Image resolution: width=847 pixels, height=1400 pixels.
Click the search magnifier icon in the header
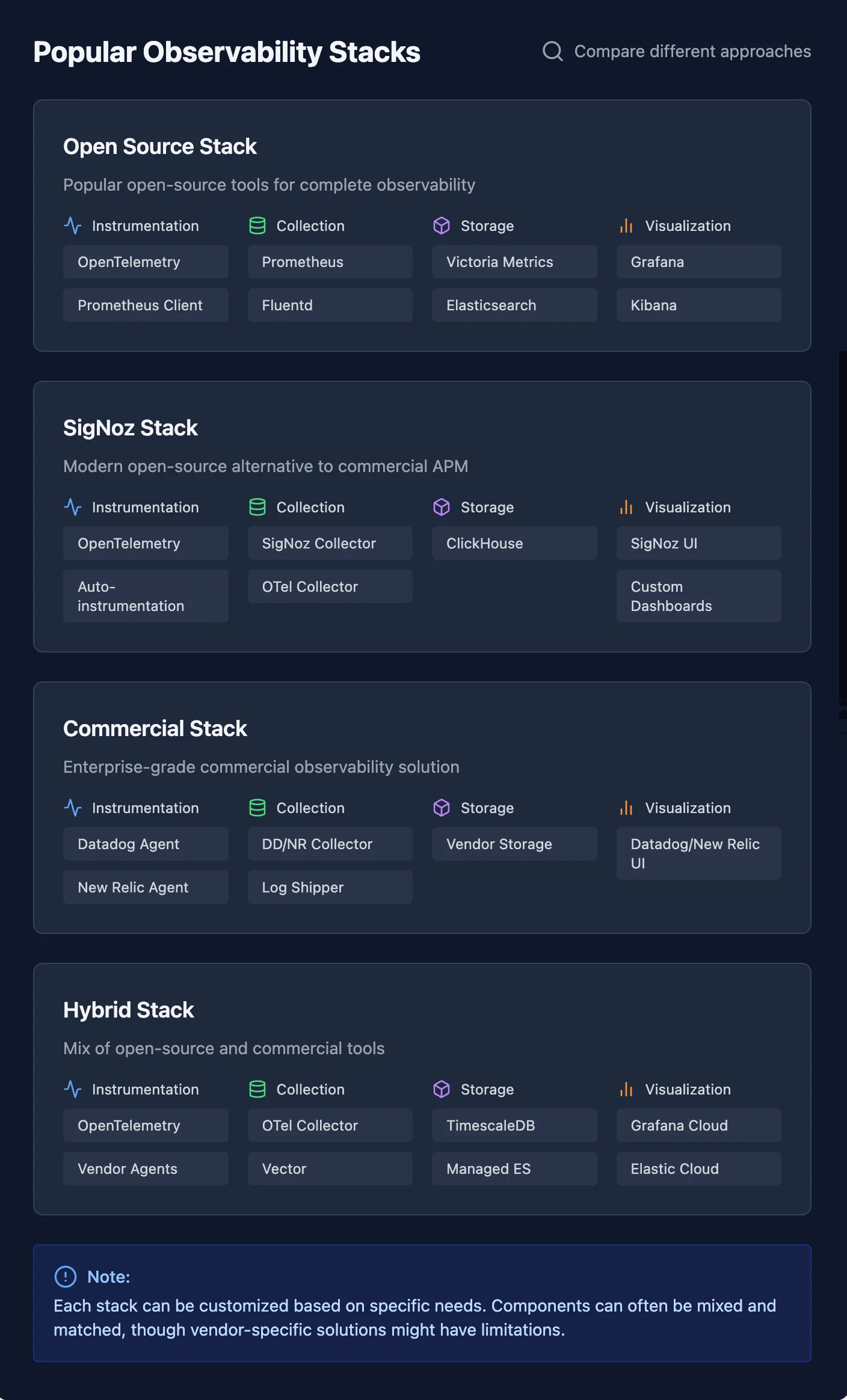(552, 51)
